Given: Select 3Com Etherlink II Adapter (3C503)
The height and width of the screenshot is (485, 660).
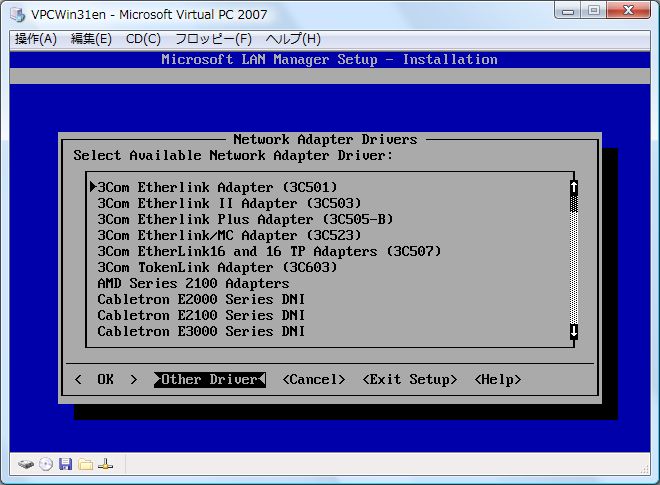Looking at the screenshot, I should click(x=229, y=203).
